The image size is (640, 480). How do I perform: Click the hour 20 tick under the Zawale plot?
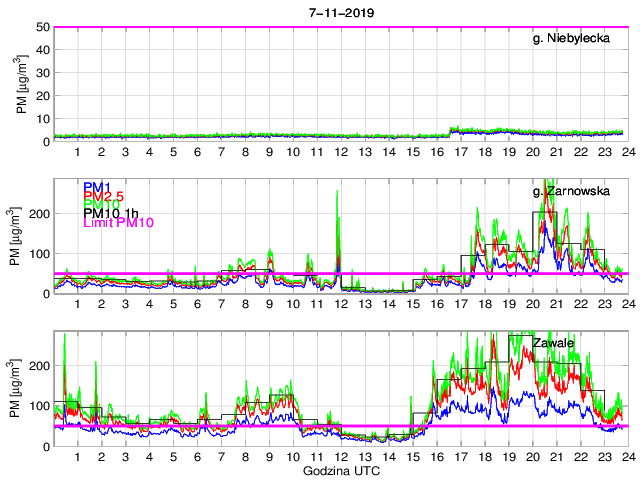533,457
